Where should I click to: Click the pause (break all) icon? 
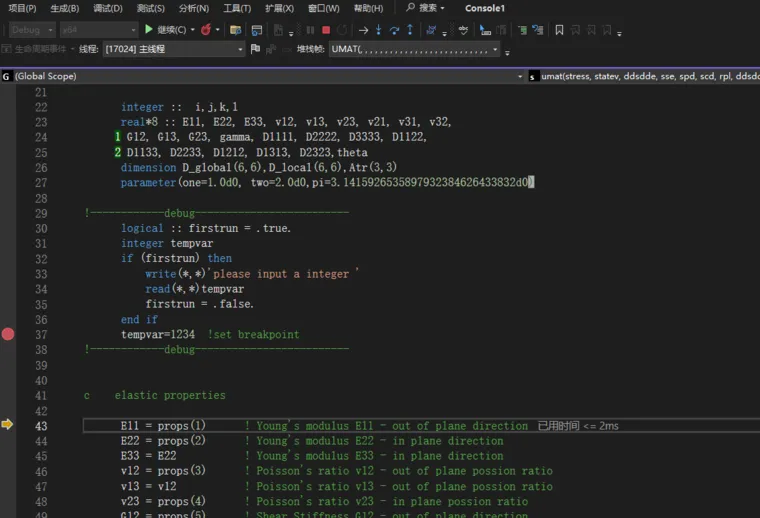pos(310,30)
